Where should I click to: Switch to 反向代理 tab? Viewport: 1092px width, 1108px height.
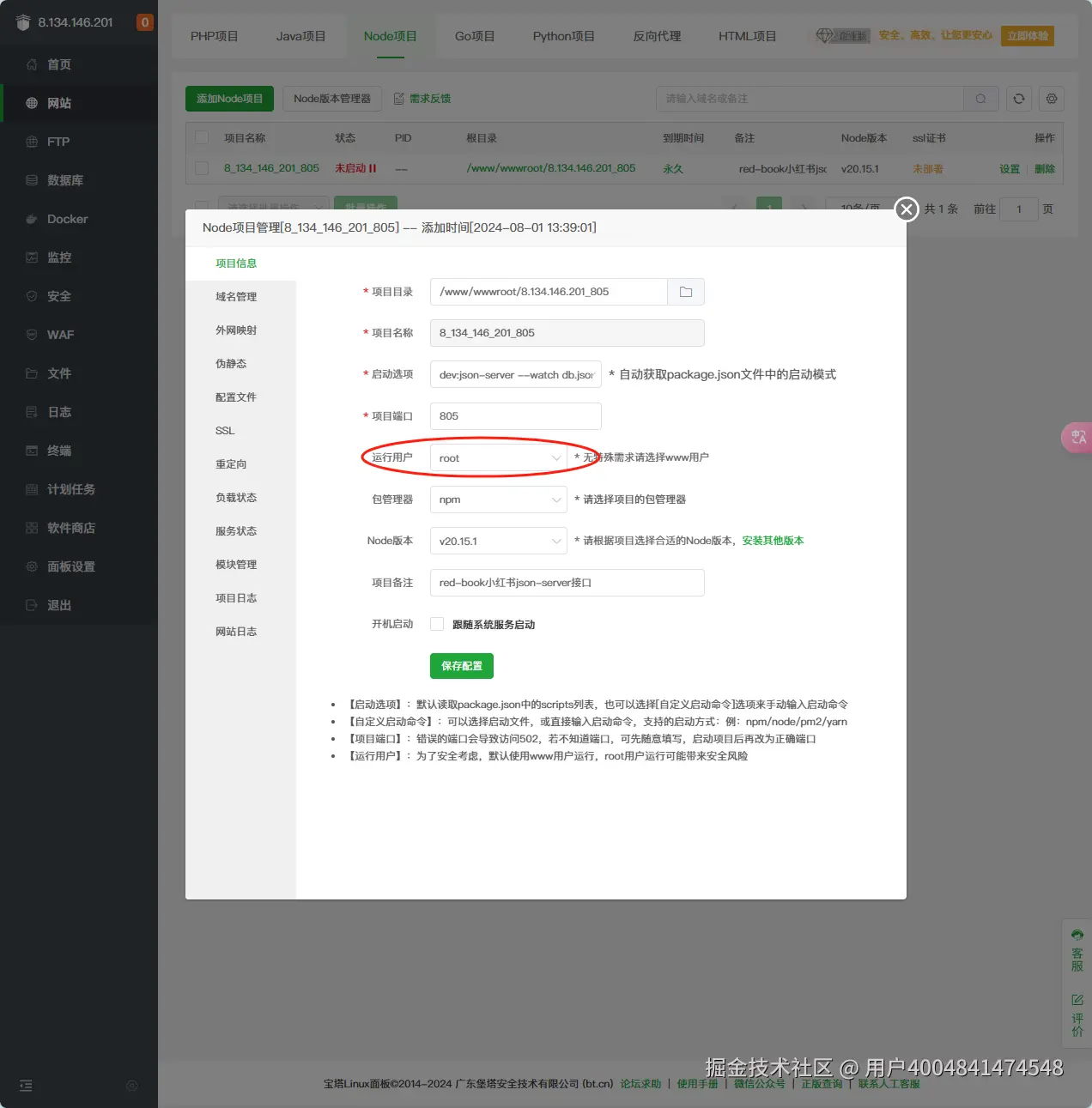657,36
